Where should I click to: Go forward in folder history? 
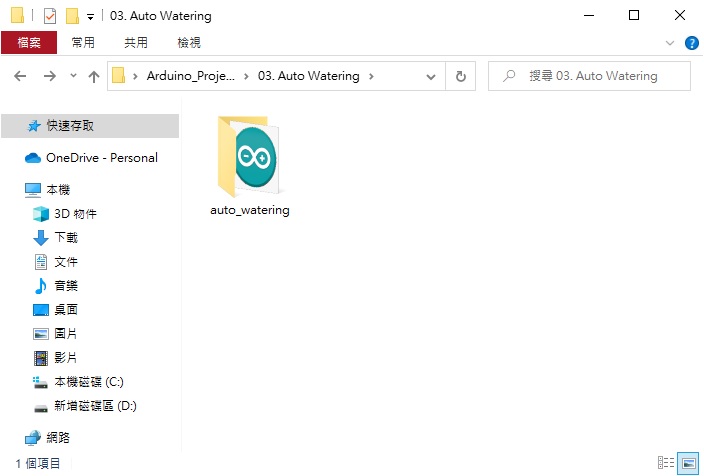(x=49, y=76)
